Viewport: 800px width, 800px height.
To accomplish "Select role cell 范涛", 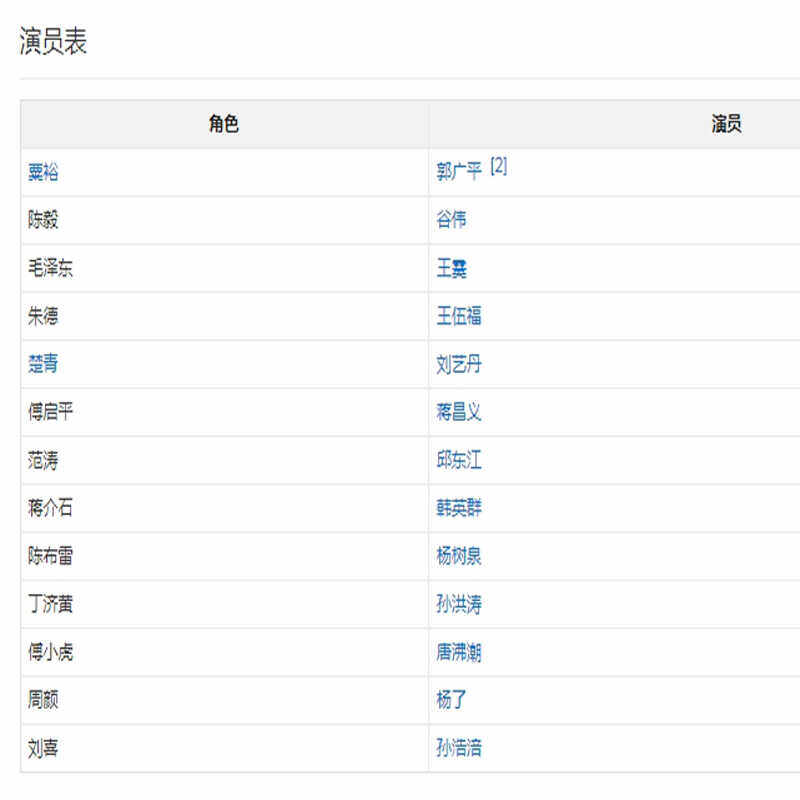I will coord(224,460).
